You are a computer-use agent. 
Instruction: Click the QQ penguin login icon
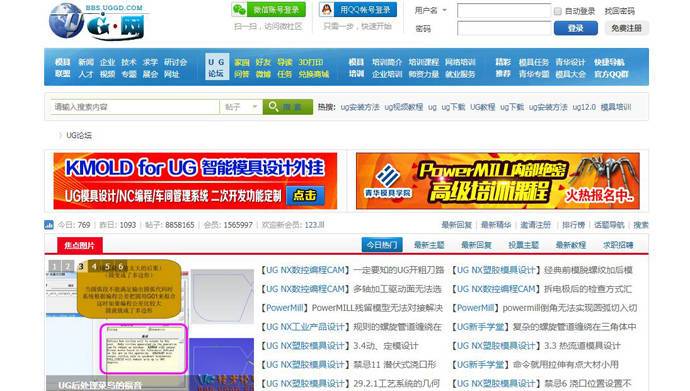click(327, 9)
